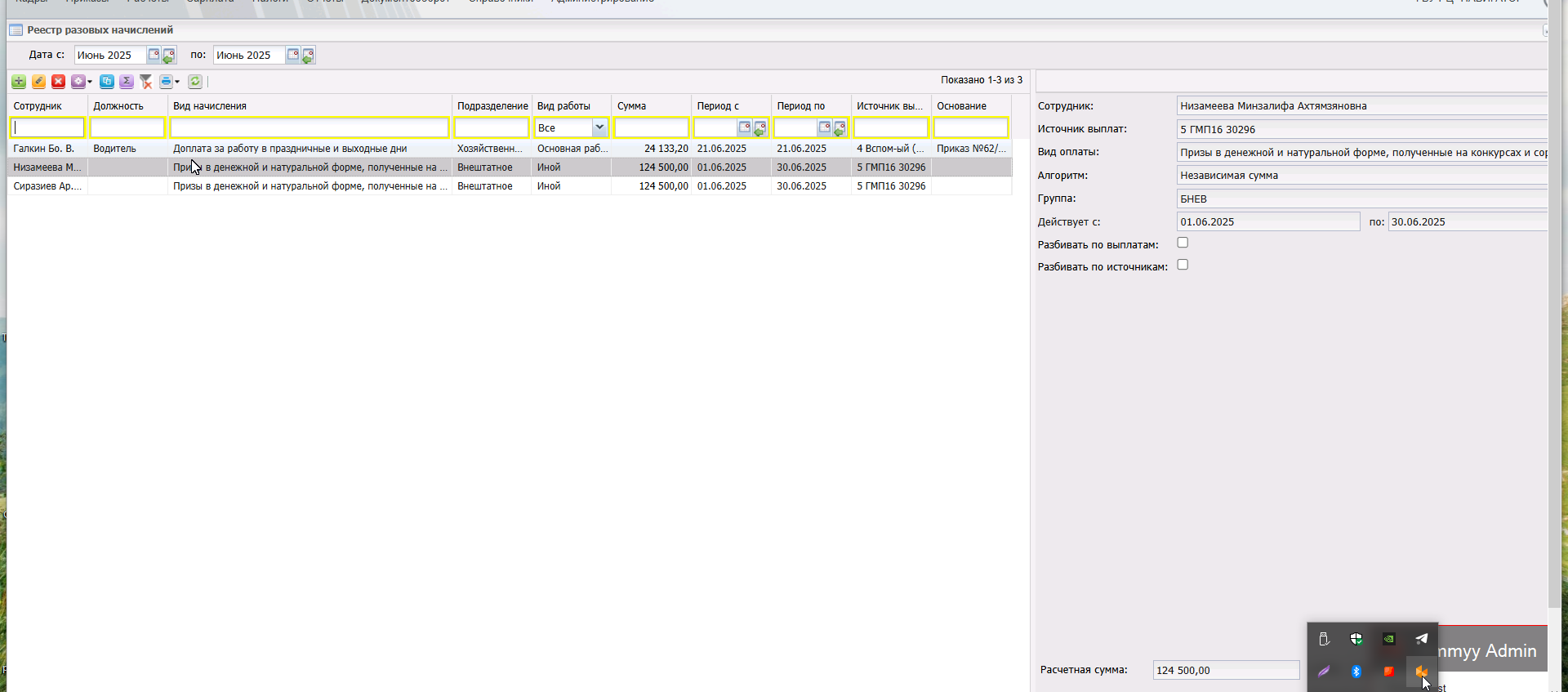Screen dimensions: 1568x692
Task: Click the 'Показано 1-3 из 3' counter text
Action: pyautogui.click(x=982, y=80)
